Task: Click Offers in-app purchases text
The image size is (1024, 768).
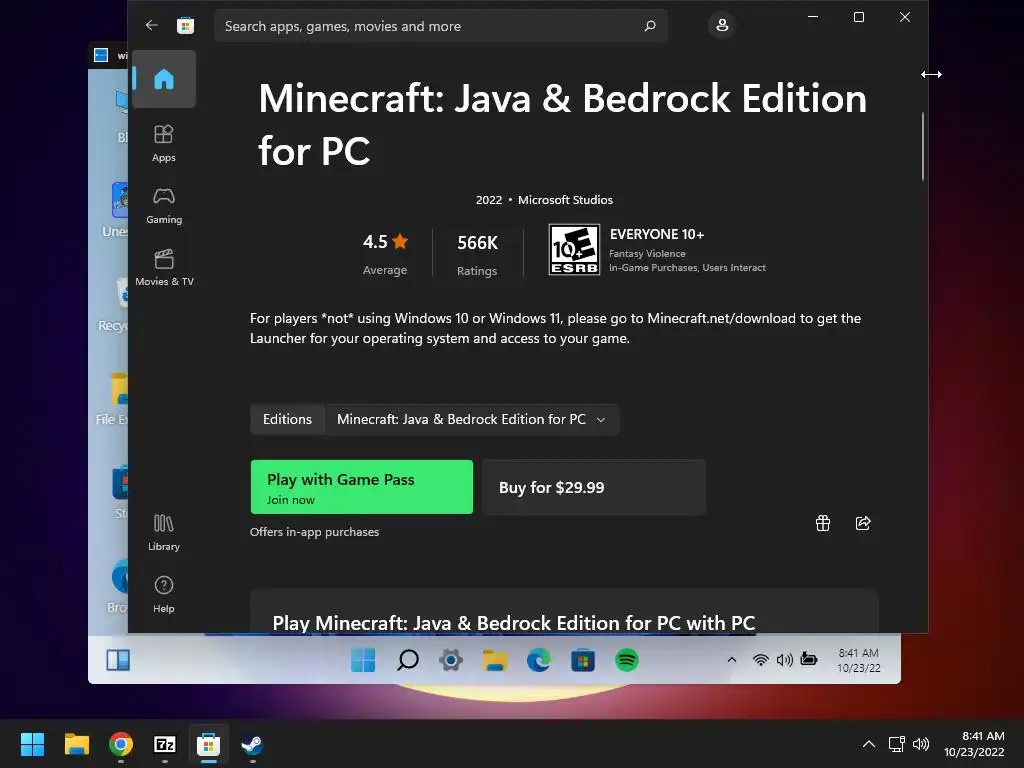Action: tap(314, 532)
